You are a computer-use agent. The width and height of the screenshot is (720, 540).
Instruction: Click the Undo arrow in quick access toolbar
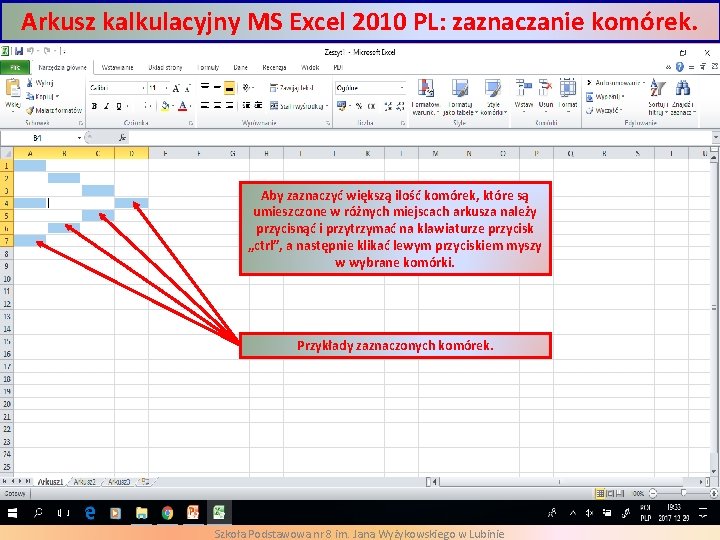(30, 51)
